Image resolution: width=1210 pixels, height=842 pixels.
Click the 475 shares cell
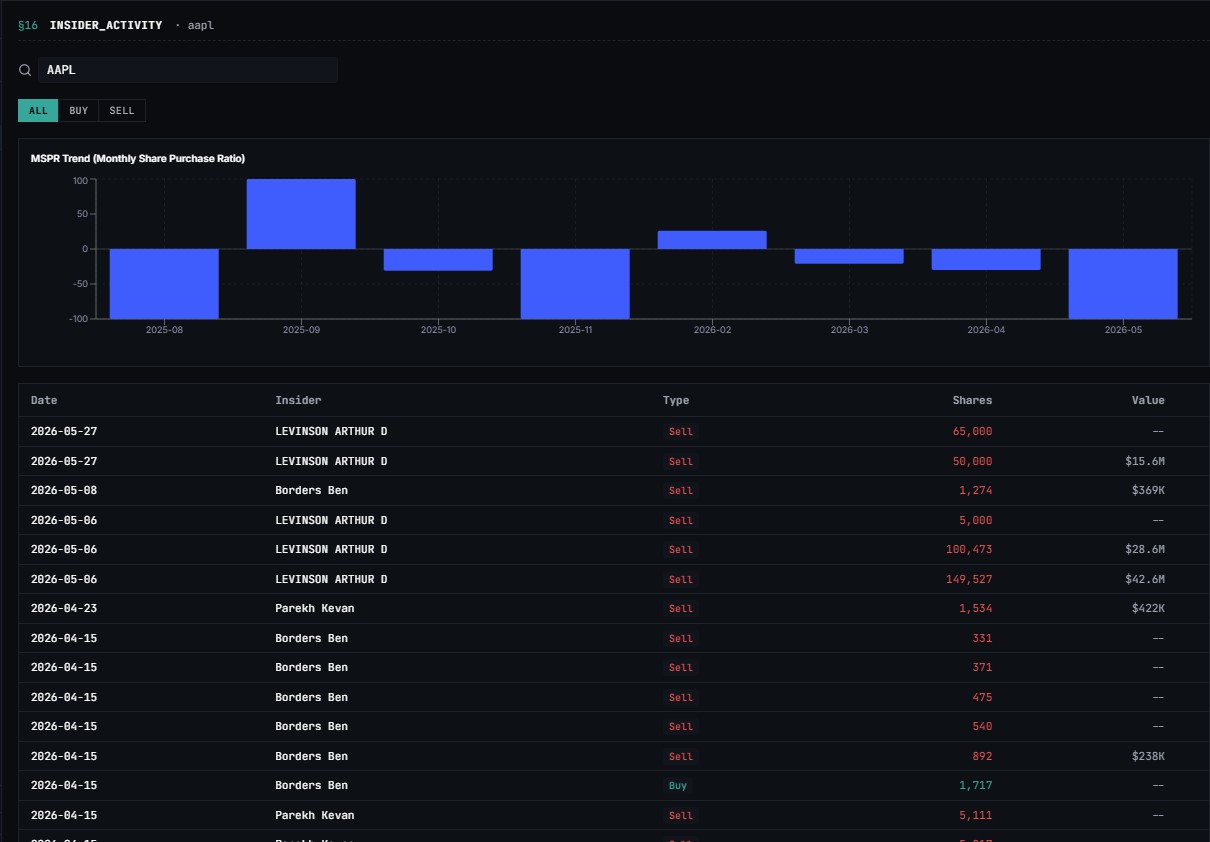(x=982, y=697)
